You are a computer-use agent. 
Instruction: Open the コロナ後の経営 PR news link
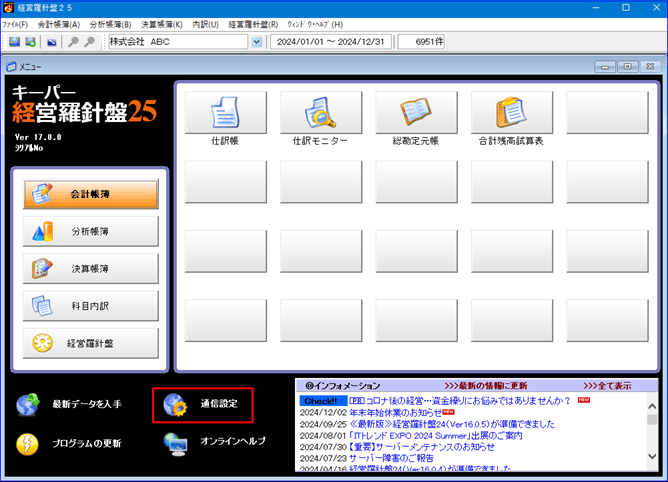click(x=460, y=401)
